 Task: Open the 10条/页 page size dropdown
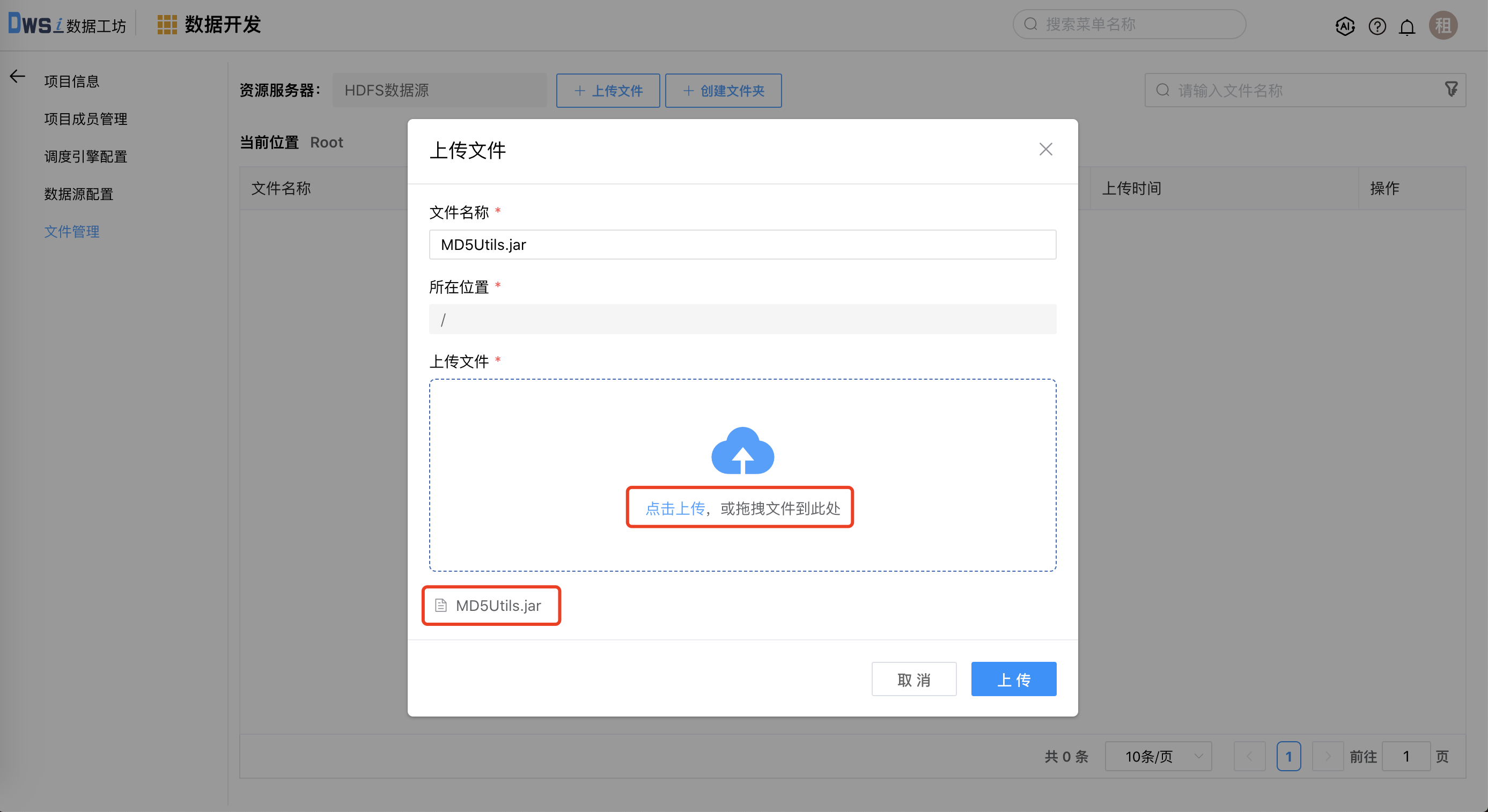click(x=1158, y=755)
